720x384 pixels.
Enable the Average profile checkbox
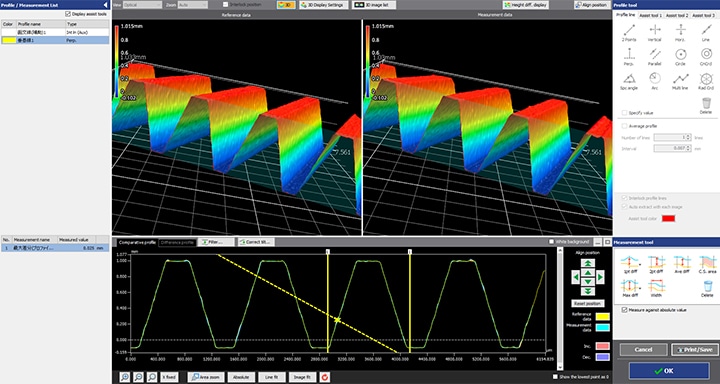[x=624, y=126]
